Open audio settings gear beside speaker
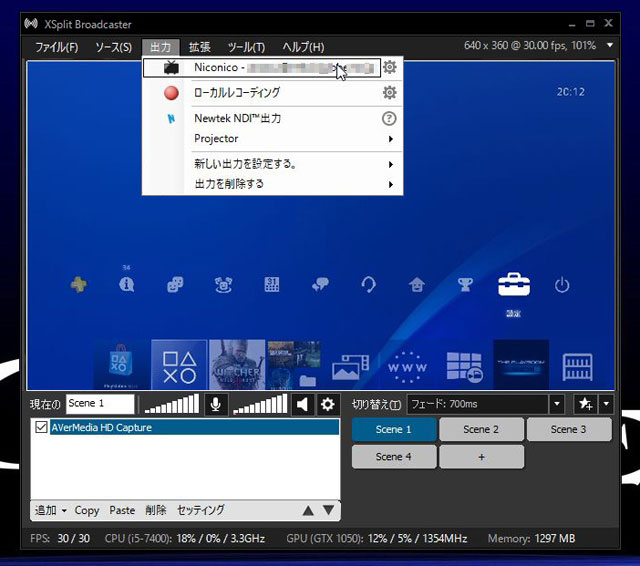 click(327, 404)
